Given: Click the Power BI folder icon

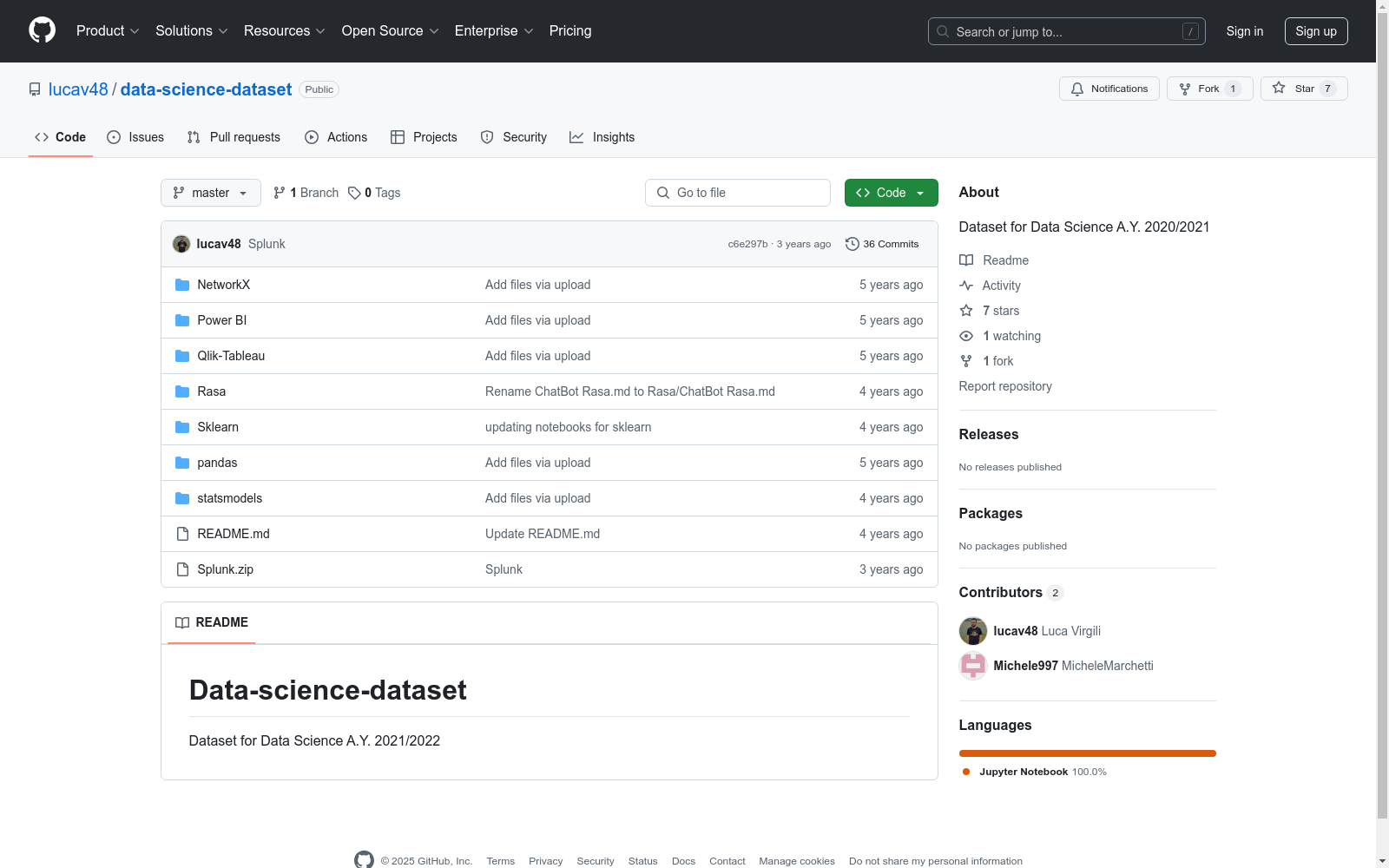Looking at the screenshot, I should point(182,320).
